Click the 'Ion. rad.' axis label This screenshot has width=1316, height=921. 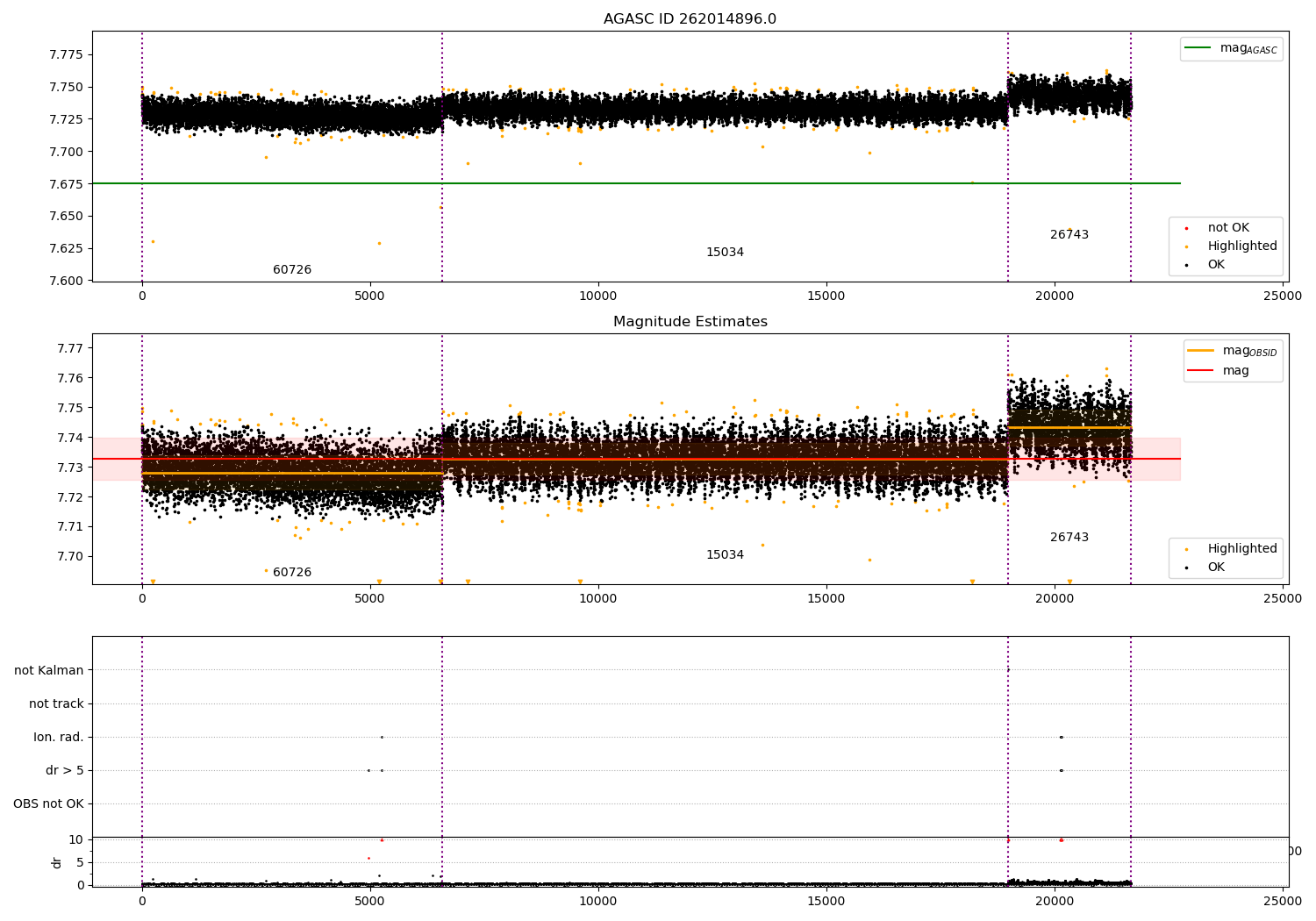tap(59, 738)
